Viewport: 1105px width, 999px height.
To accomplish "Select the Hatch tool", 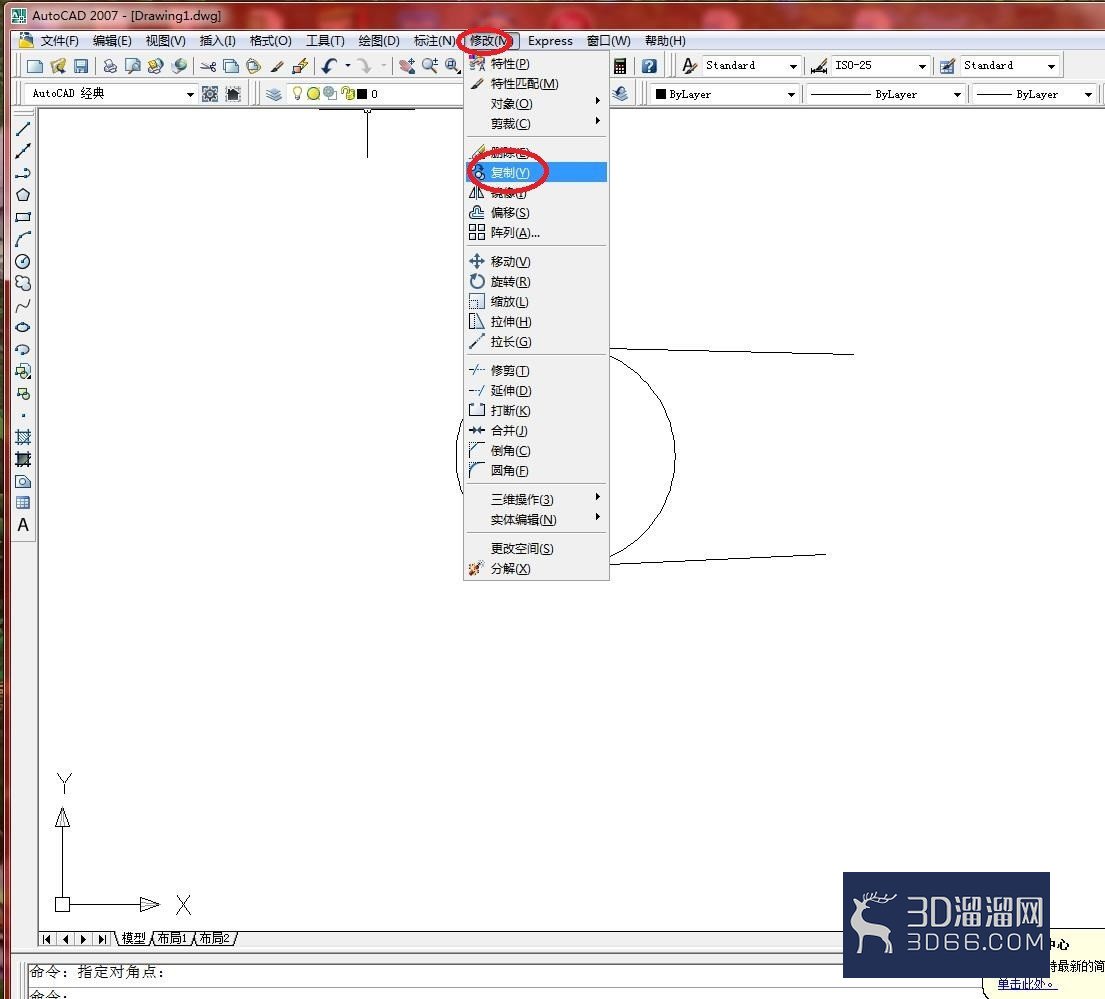I will [23, 438].
